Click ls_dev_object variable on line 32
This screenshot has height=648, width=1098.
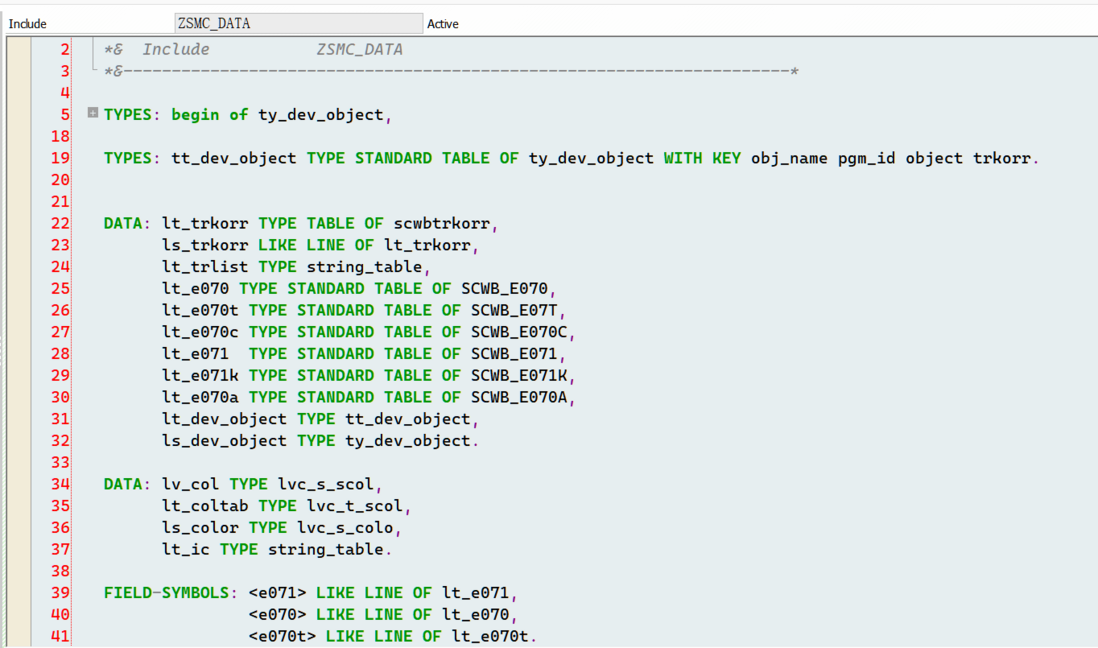tap(224, 441)
